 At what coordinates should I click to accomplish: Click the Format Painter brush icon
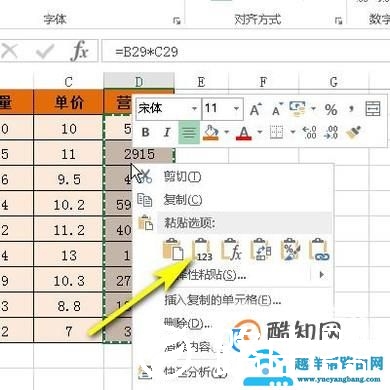[x=354, y=132]
